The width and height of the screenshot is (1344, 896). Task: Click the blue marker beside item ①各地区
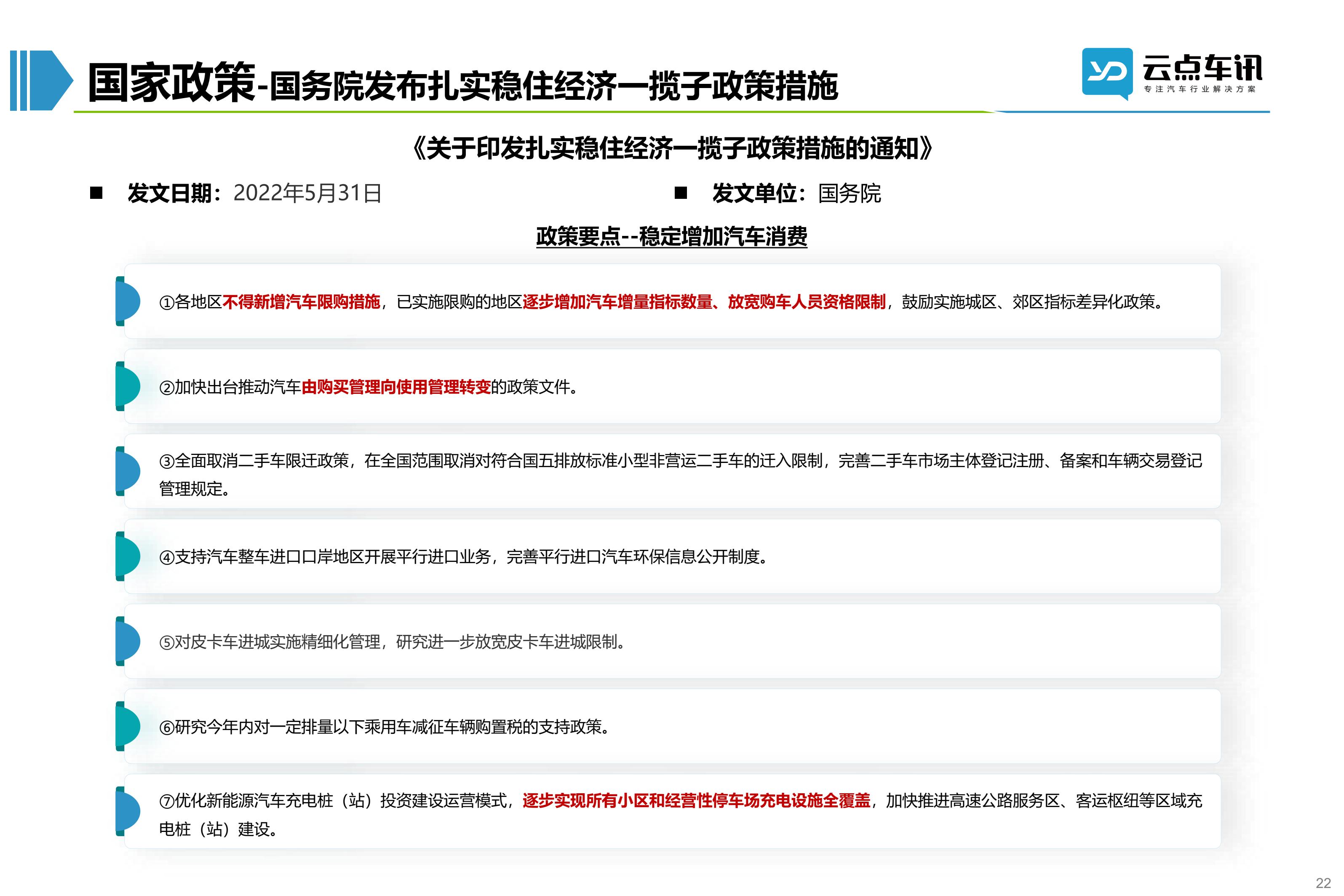(127, 301)
